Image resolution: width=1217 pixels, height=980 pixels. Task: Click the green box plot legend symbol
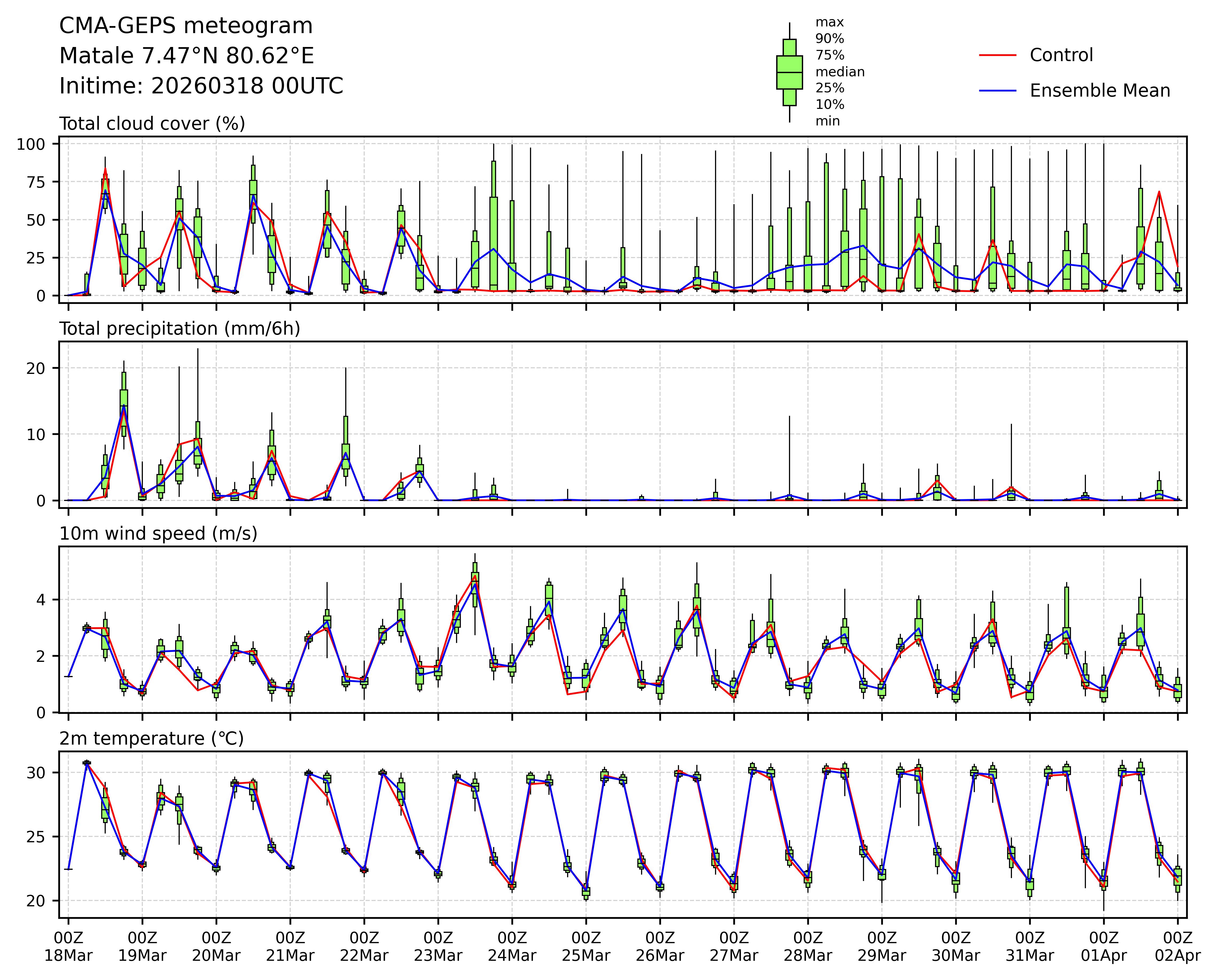point(789,72)
